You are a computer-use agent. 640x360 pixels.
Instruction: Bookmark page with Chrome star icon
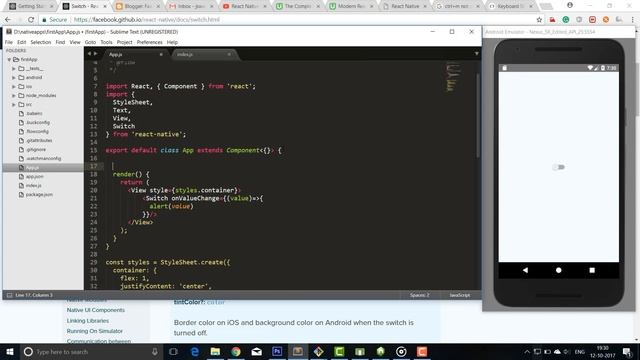(539, 20)
